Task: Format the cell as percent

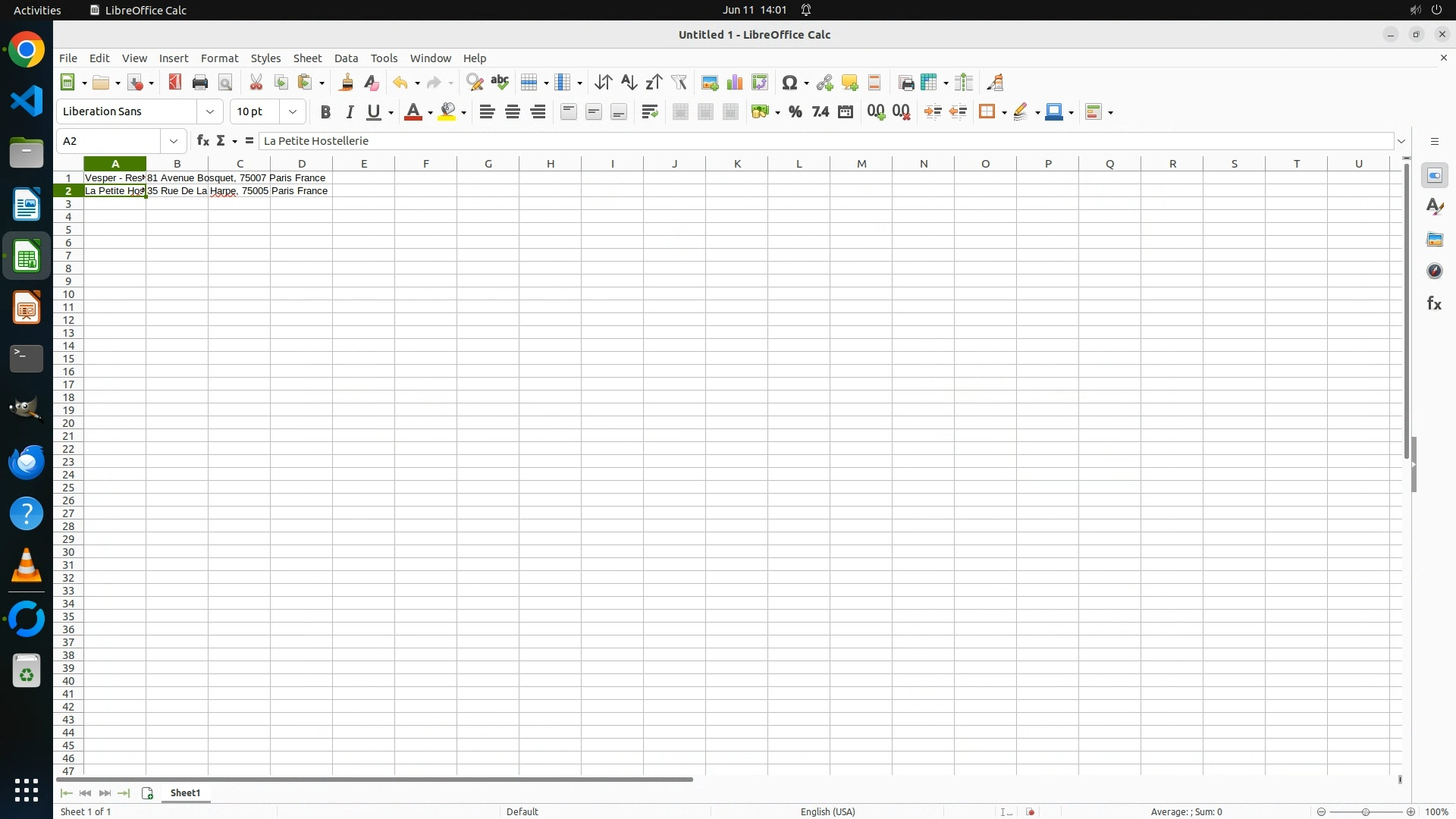Action: pos(795,112)
